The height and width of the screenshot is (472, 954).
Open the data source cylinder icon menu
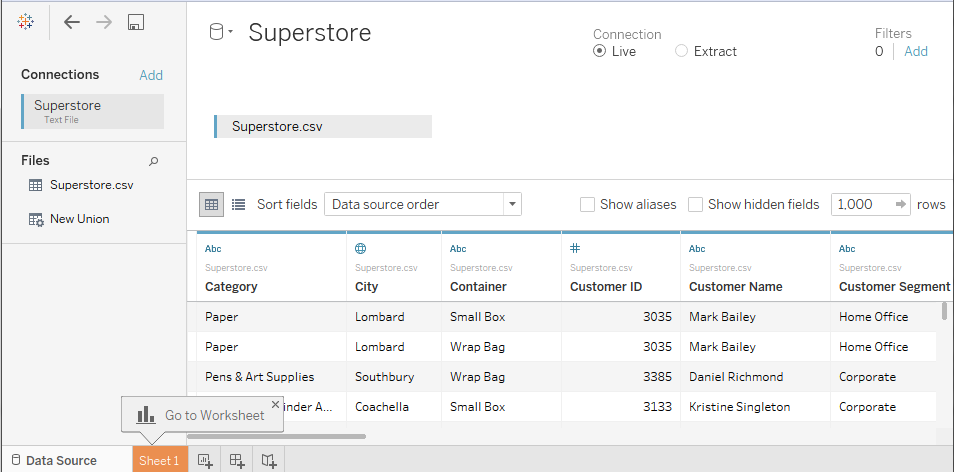click(x=221, y=32)
